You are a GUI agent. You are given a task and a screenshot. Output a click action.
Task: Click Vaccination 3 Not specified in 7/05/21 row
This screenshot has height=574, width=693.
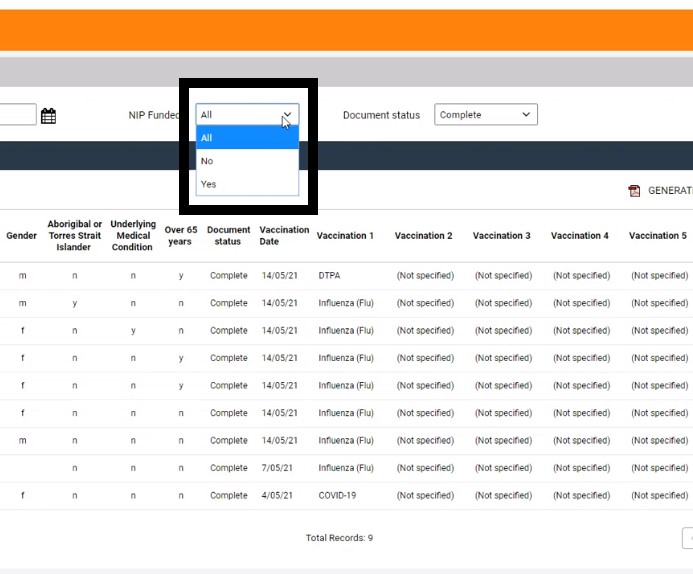[x=503, y=468]
